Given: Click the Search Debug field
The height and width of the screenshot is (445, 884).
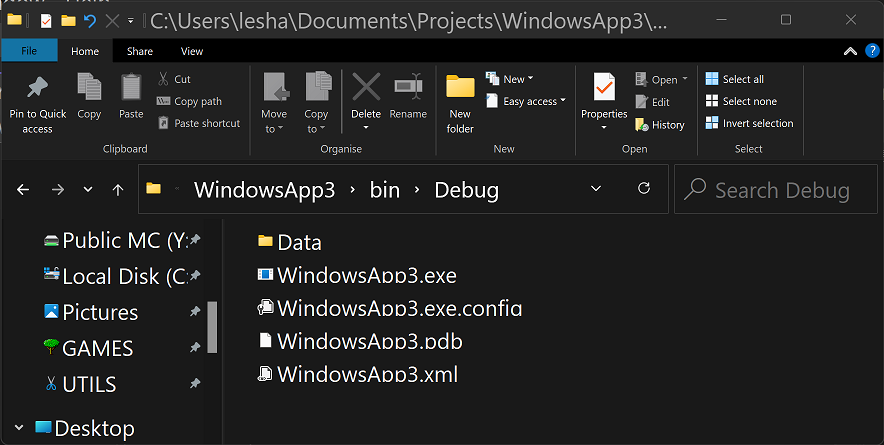Looking at the screenshot, I should pos(776,190).
